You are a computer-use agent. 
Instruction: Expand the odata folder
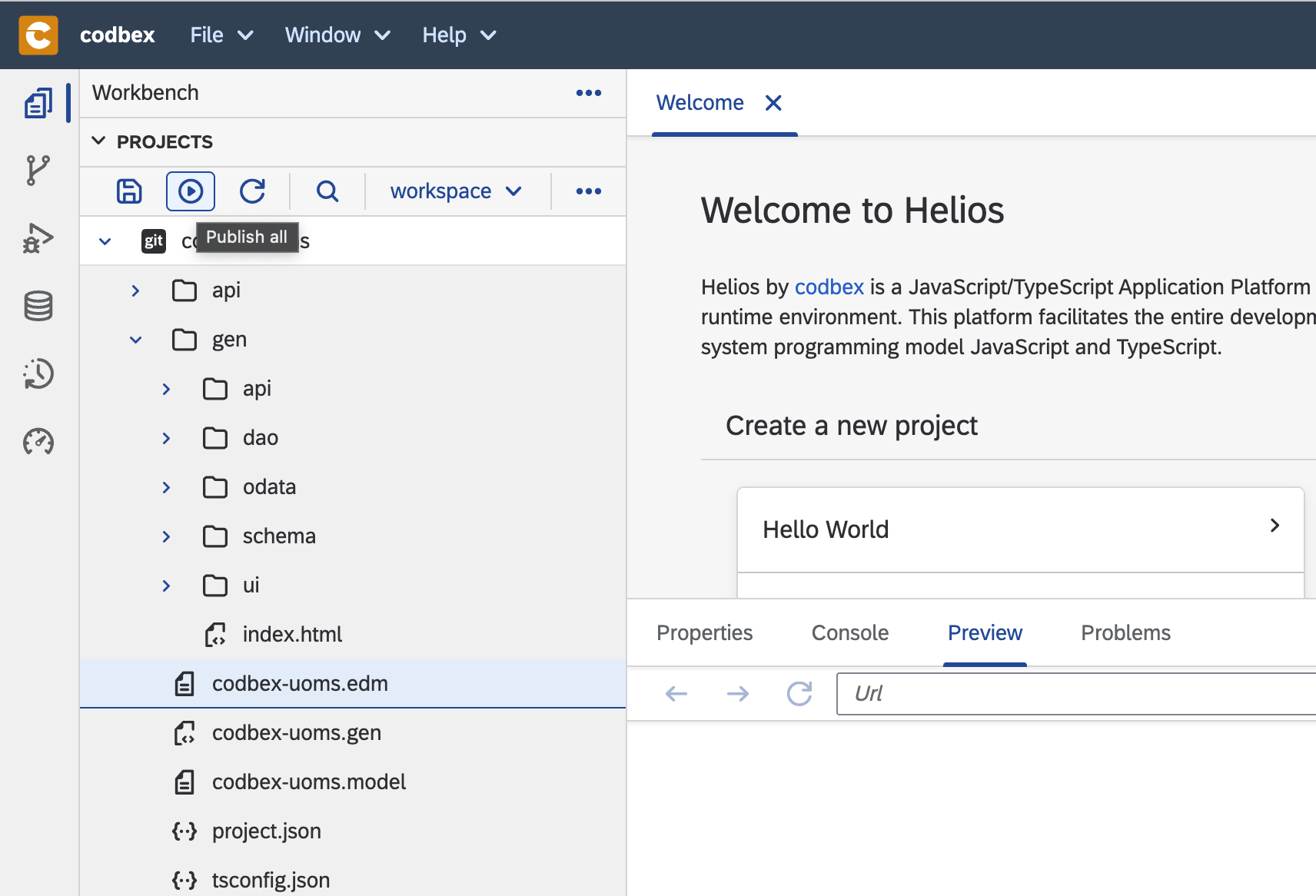pos(166,487)
